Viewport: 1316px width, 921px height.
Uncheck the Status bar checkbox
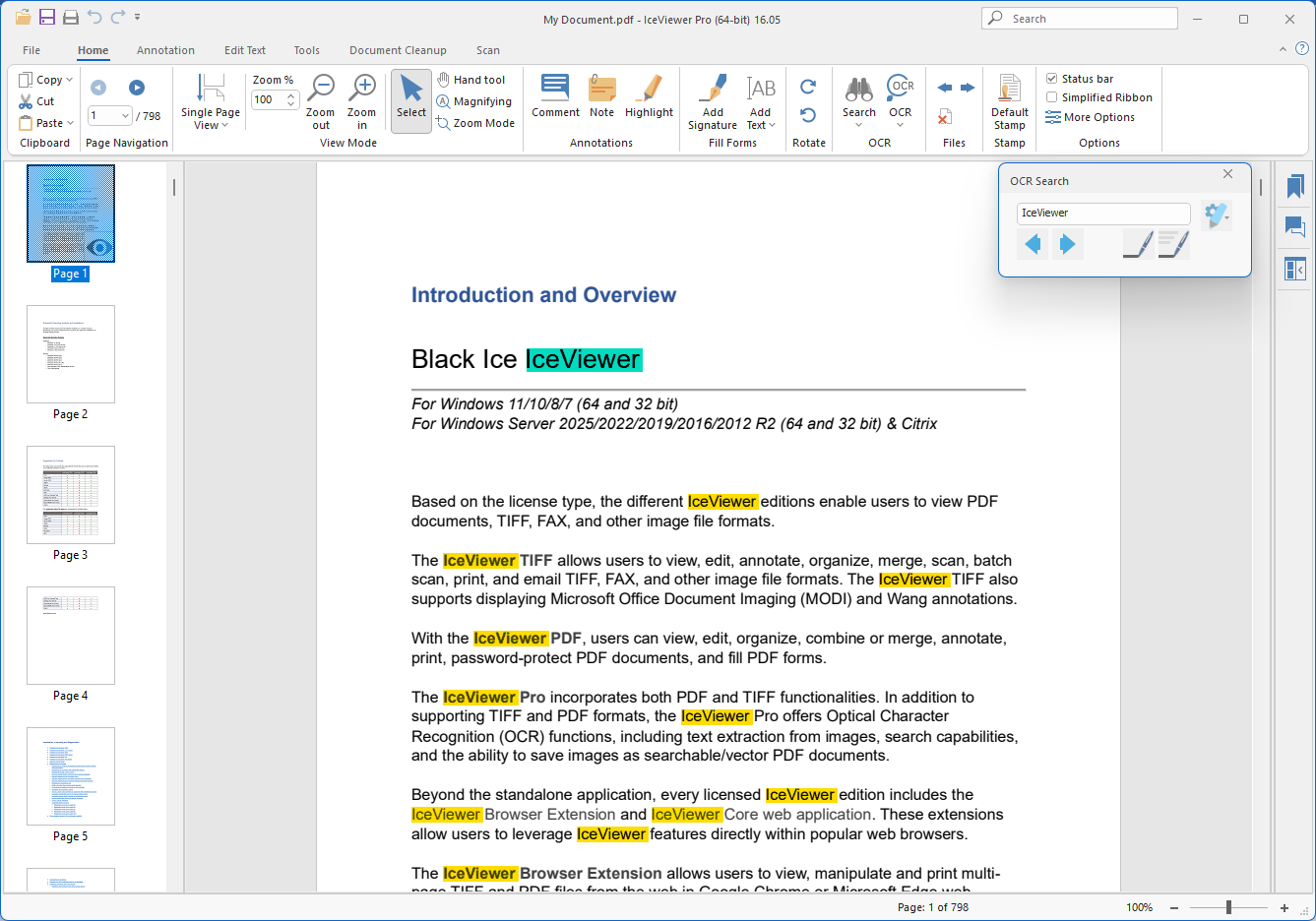[x=1052, y=79]
